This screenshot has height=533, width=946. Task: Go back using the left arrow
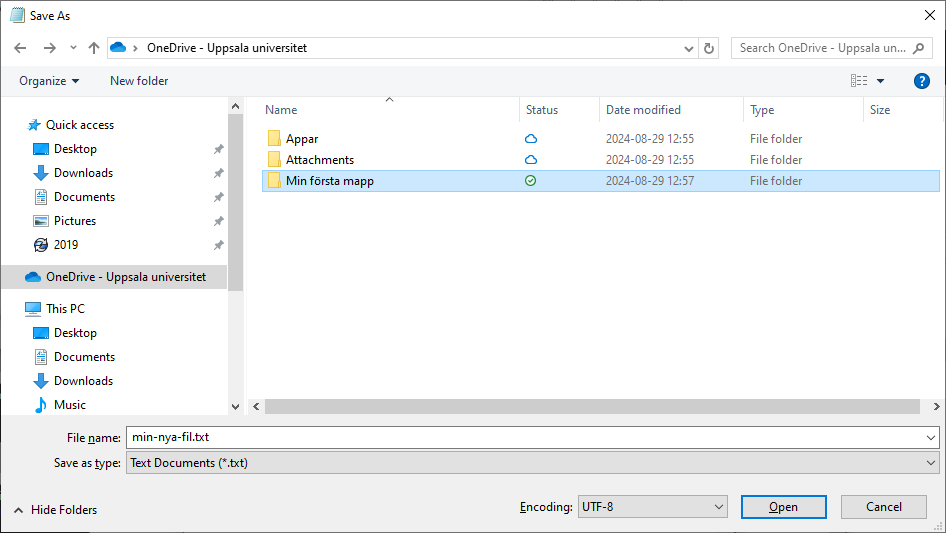(20, 48)
